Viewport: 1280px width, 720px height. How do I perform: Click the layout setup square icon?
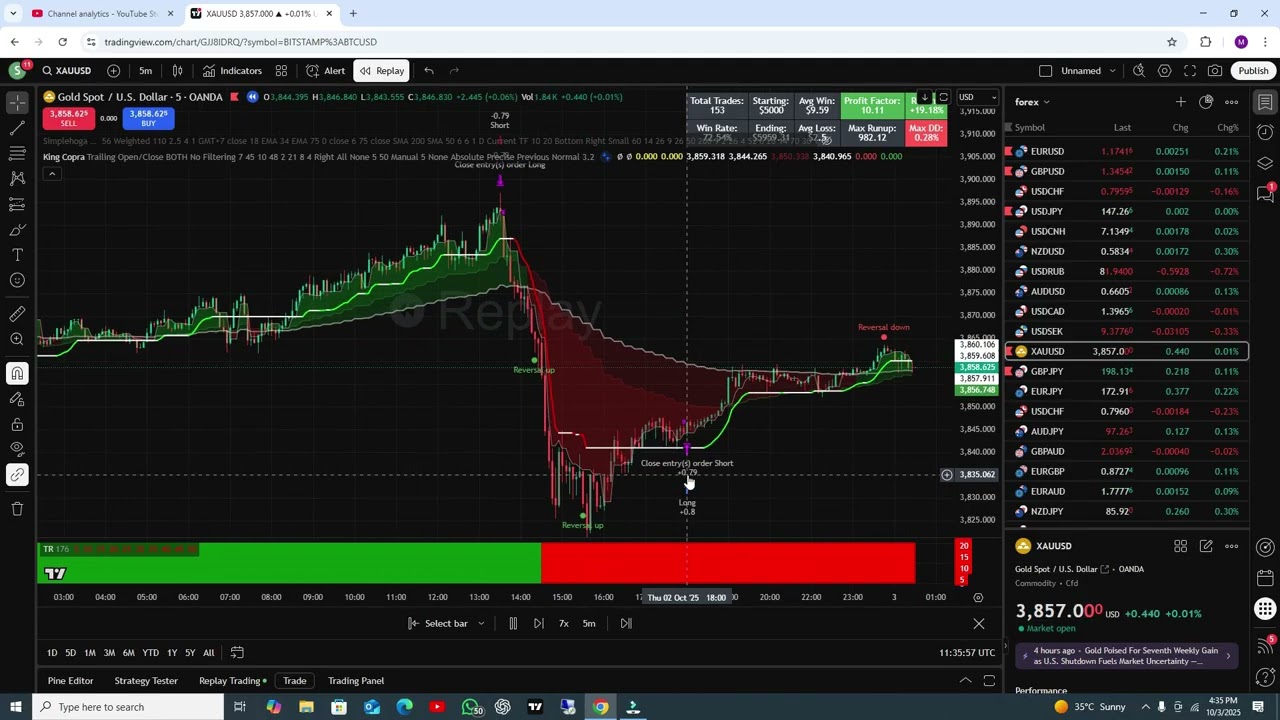(1045, 71)
